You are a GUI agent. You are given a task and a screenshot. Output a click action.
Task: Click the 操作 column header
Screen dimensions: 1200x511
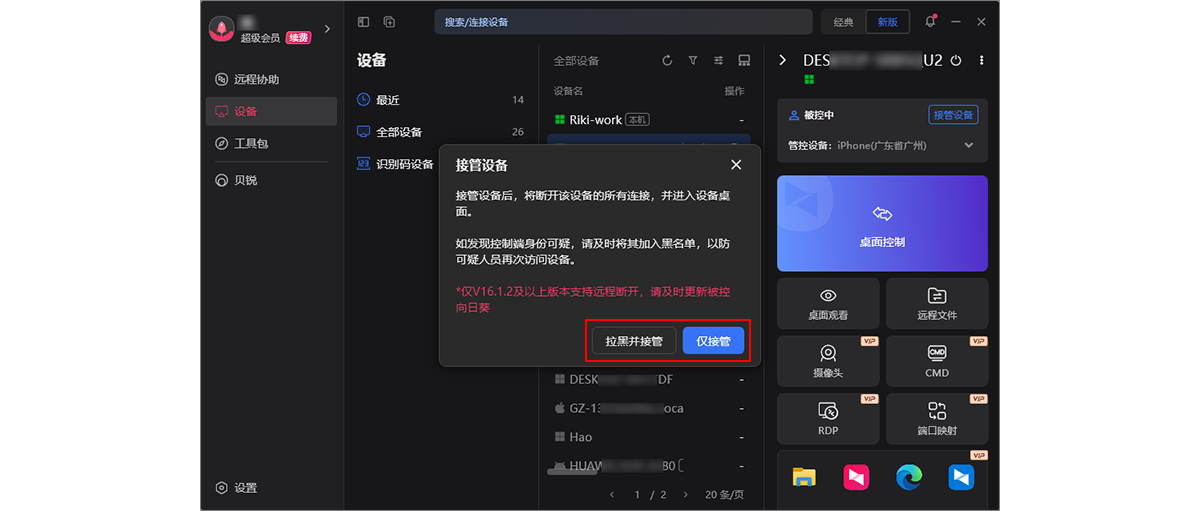pyautogui.click(x=734, y=91)
